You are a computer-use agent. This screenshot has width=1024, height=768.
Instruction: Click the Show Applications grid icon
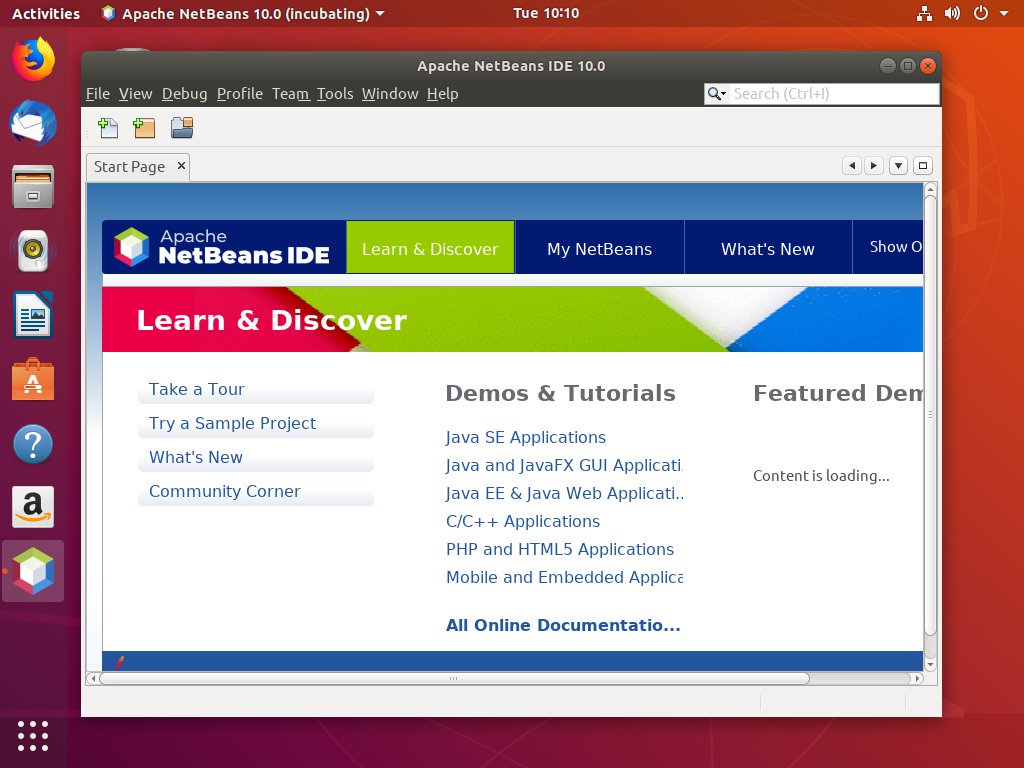coord(33,735)
